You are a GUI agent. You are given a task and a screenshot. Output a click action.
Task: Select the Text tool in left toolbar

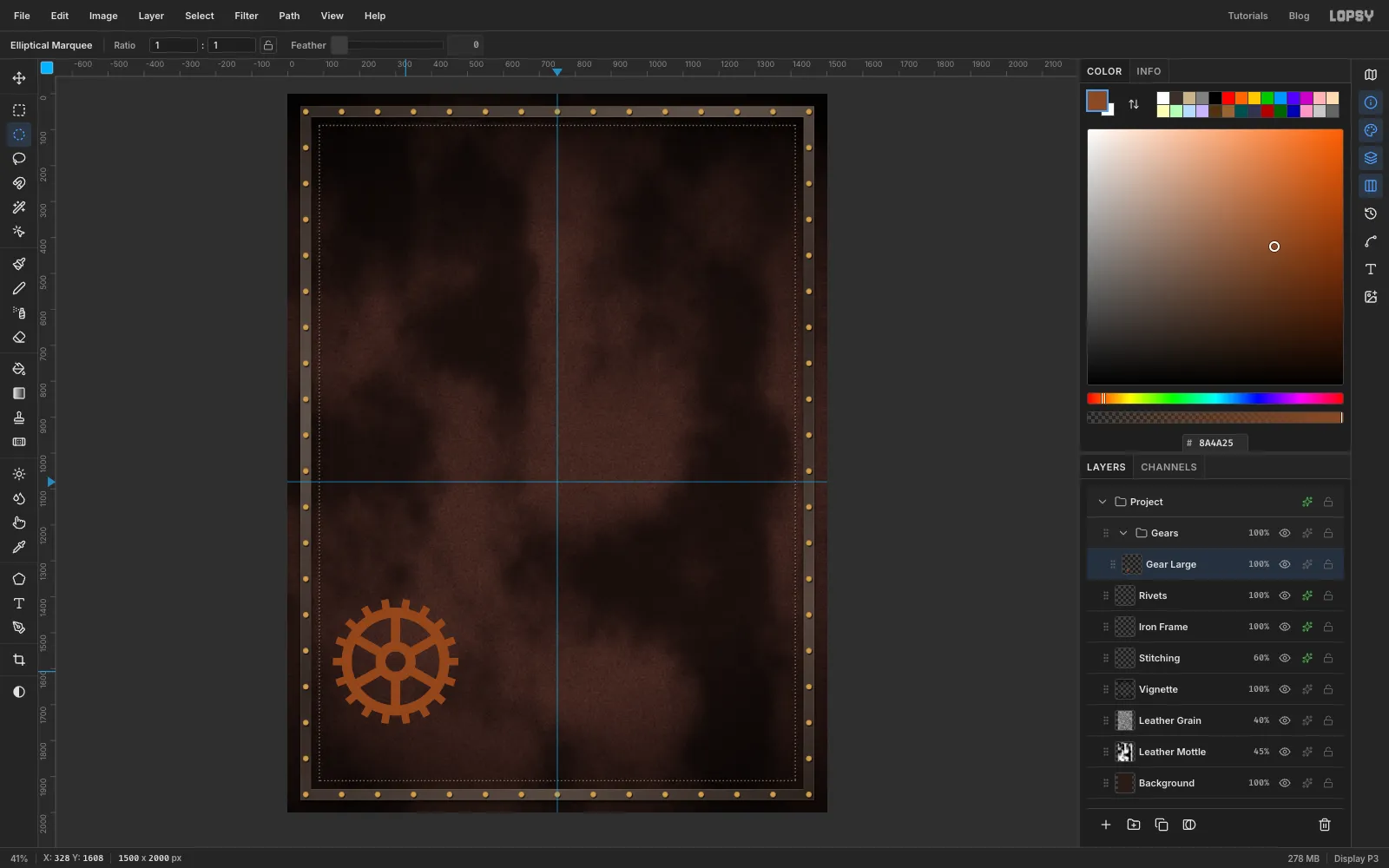(19, 603)
